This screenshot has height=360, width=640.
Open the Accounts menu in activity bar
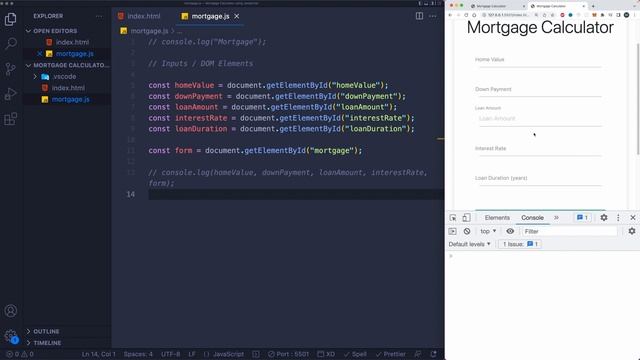(x=11, y=311)
